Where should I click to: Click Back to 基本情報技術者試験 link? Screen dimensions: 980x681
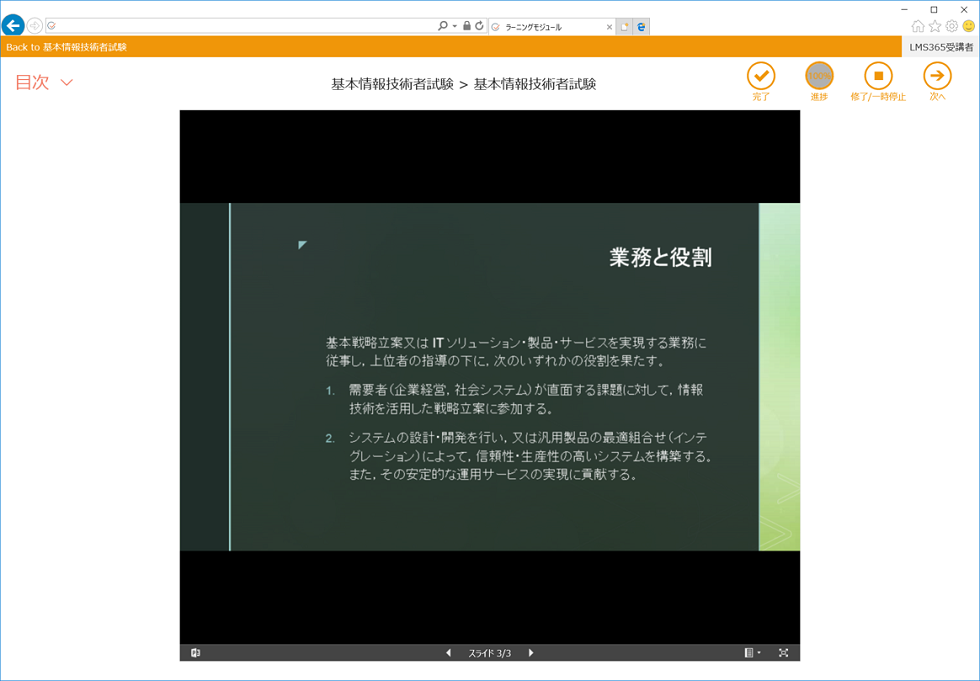(66, 47)
